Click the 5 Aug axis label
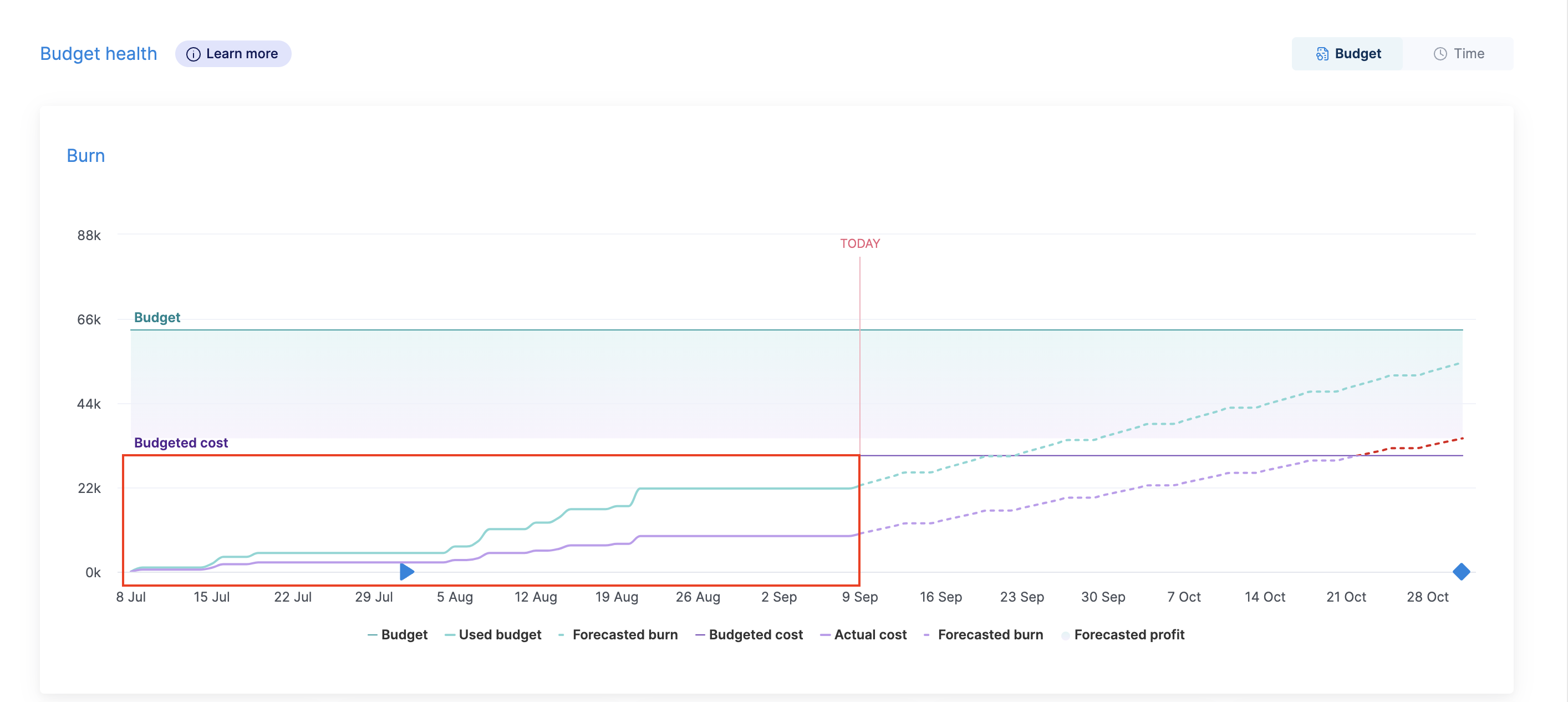This screenshot has height=702, width=1568. pyautogui.click(x=455, y=597)
